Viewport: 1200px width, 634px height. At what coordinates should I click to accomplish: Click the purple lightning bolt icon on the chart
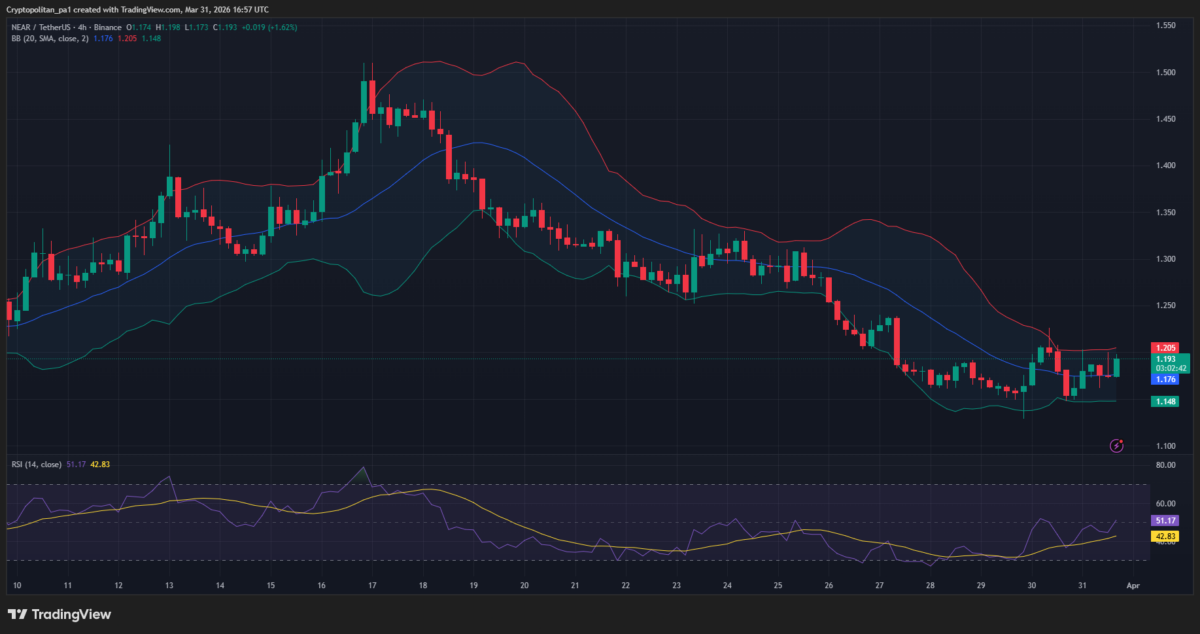tap(1116, 446)
